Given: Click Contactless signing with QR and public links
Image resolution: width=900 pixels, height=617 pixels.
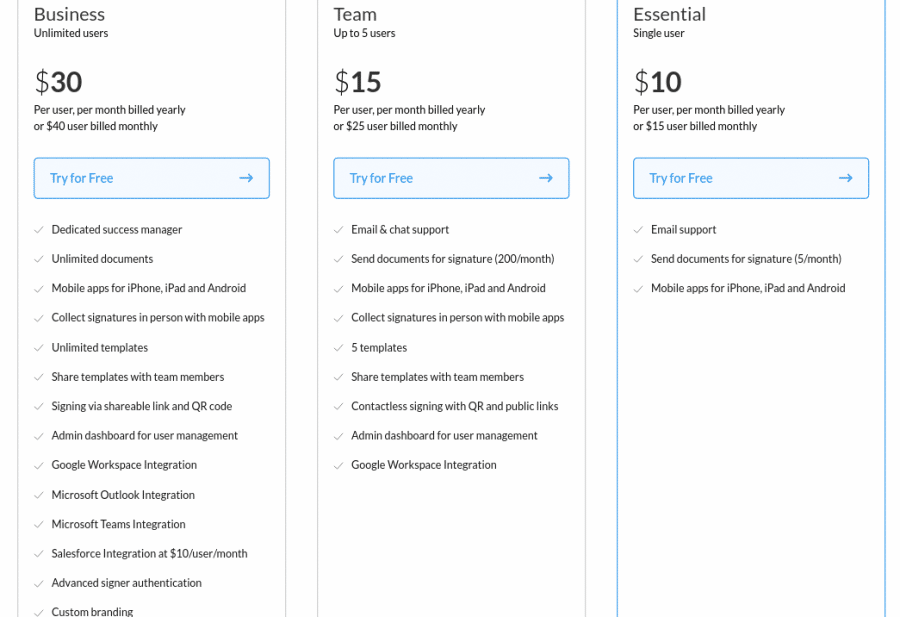Looking at the screenshot, I should (455, 406).
